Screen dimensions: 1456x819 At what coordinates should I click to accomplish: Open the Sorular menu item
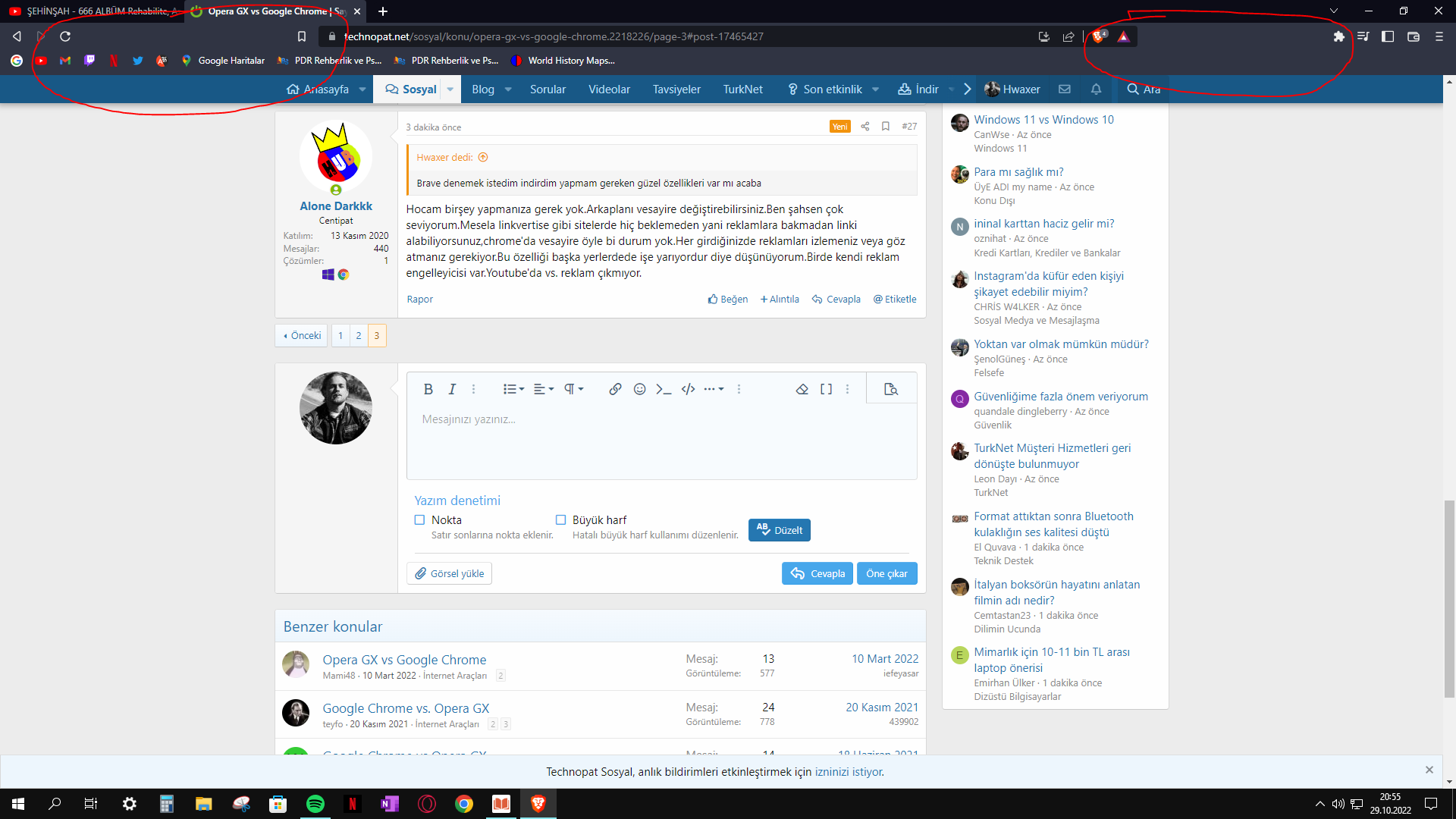[548, 89]
